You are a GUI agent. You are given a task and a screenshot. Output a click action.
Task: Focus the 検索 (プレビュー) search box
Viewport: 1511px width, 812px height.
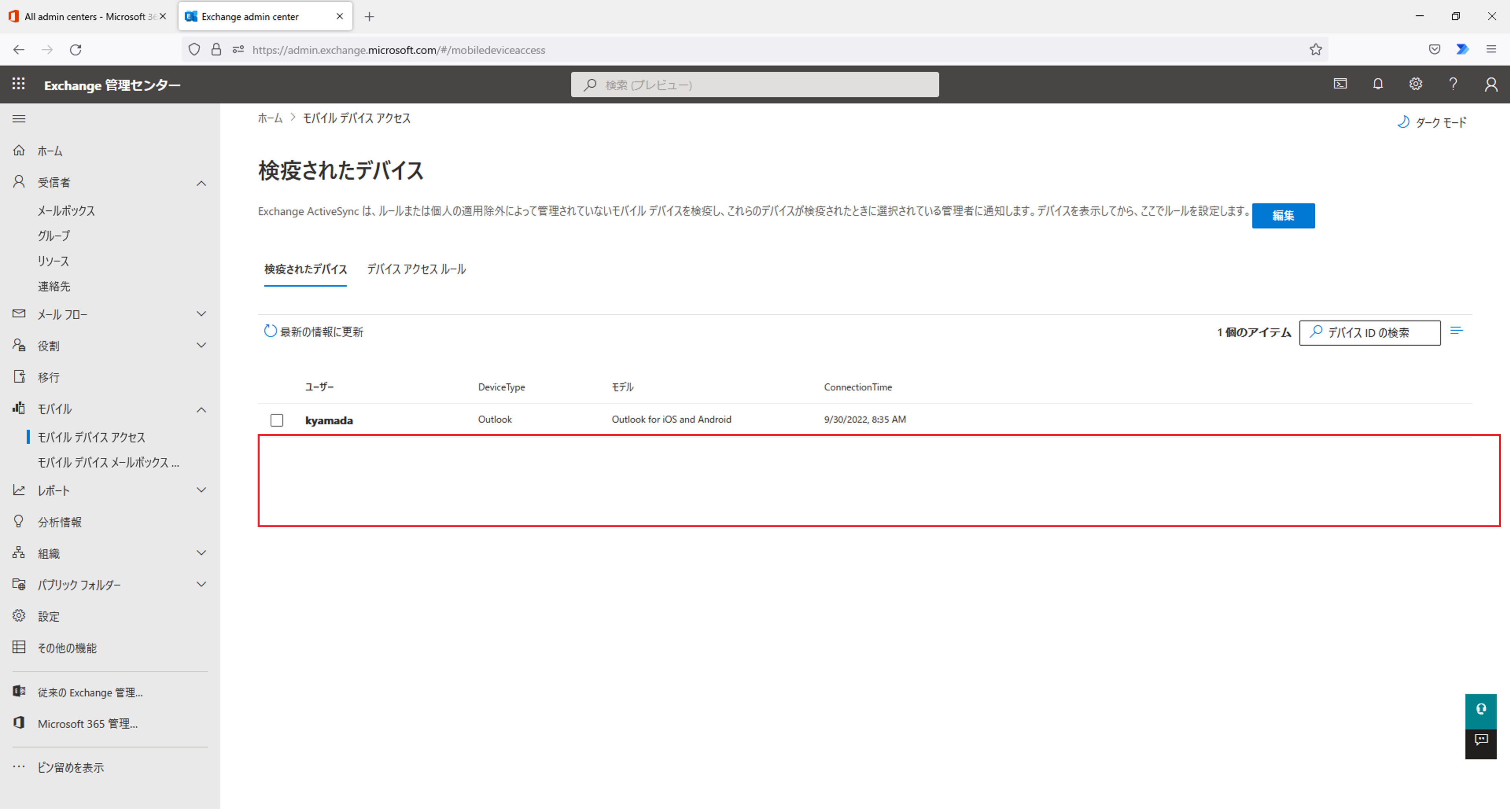click(754, 85)
